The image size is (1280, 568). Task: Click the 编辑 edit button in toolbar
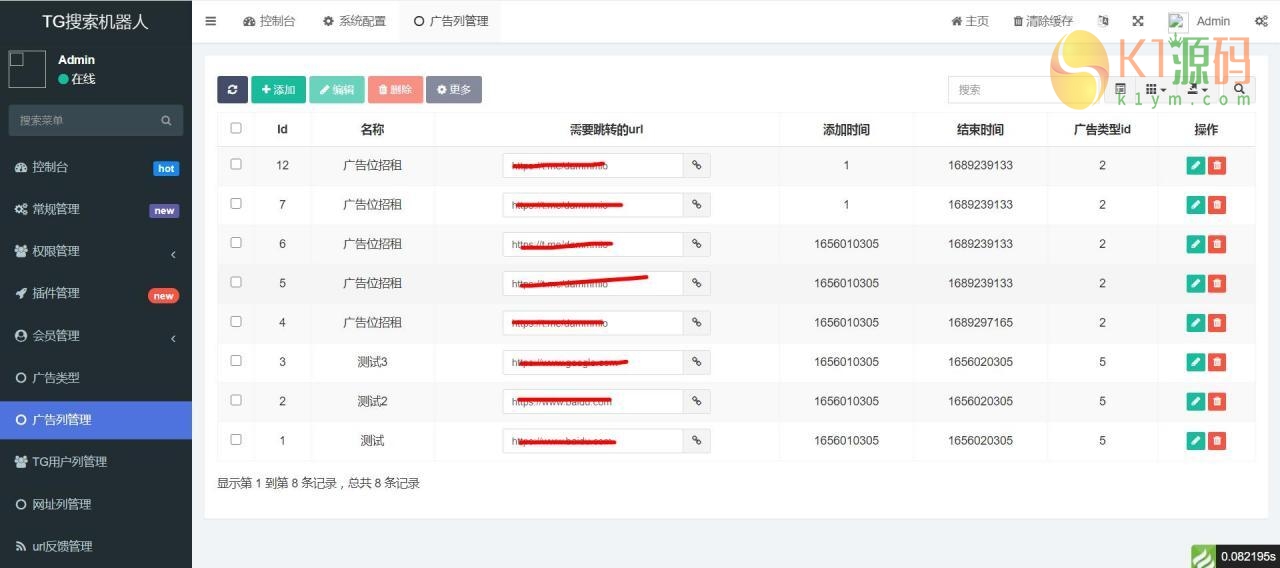click(x=337, y=89)
